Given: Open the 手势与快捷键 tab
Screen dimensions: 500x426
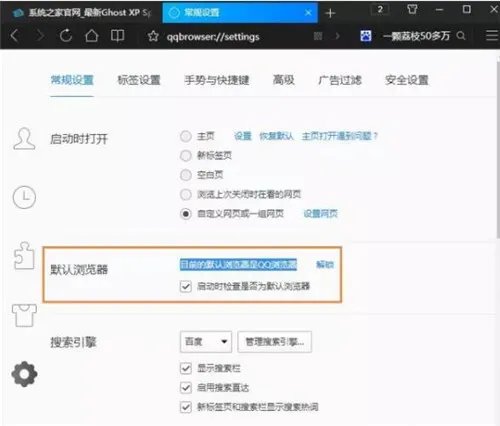Looking at the screenshot, I should click(x=217, y=80).
